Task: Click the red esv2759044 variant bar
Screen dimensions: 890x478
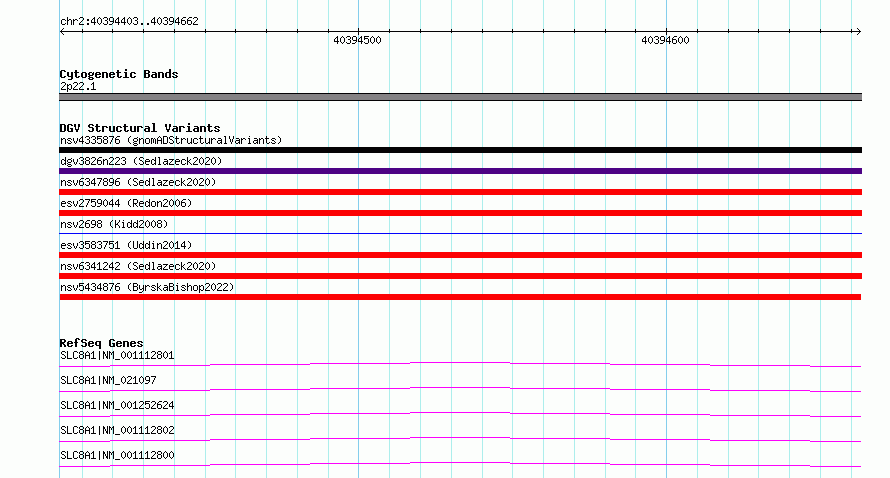Action: [x=460, y=213]
